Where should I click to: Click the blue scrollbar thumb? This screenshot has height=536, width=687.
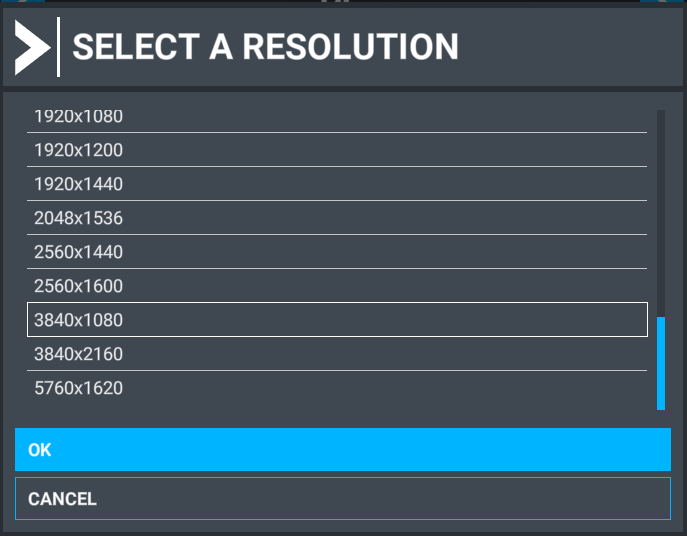point(661,362)
